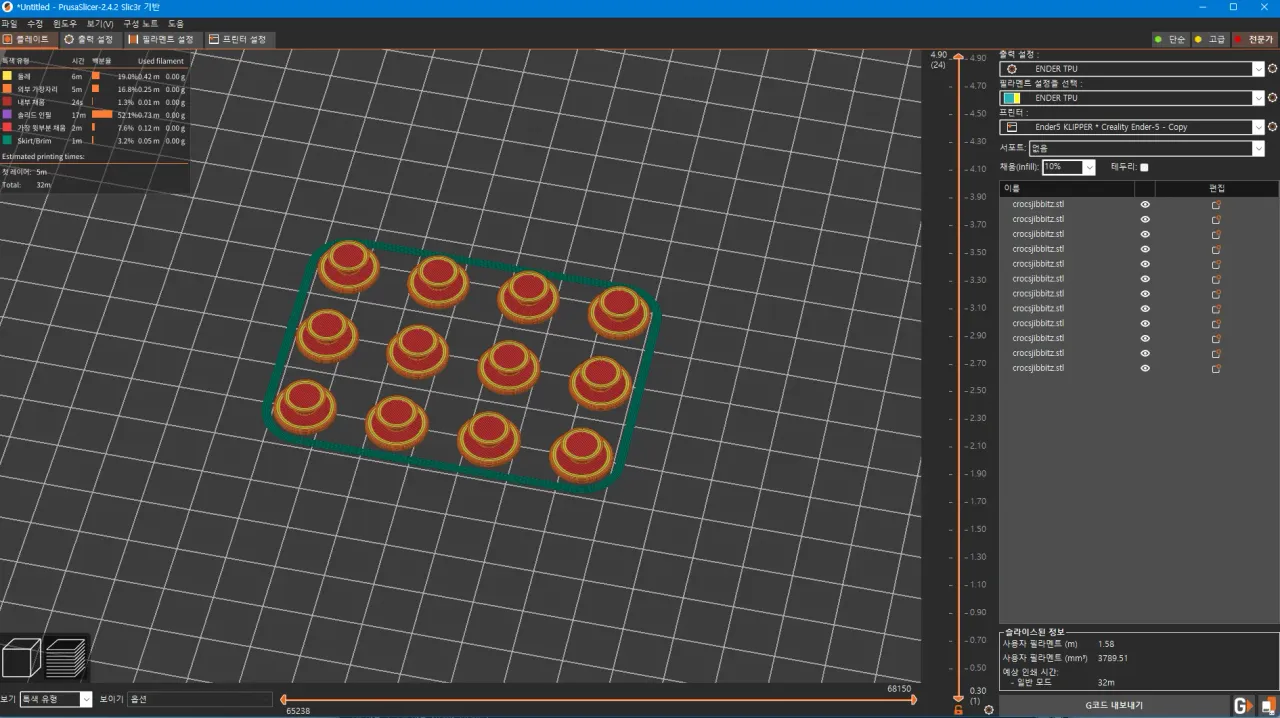Viewport: 1280px width, 718px height.
Task: Open 파일 (File) menu
Action: point(9,23)
